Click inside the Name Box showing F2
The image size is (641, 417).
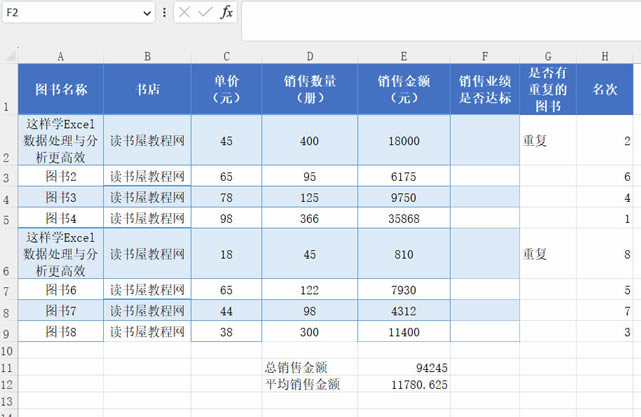pos(68,12)
